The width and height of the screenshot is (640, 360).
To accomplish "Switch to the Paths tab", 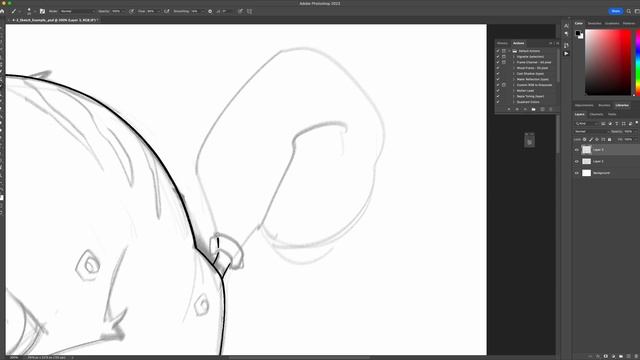I will (x=612, y=114).
